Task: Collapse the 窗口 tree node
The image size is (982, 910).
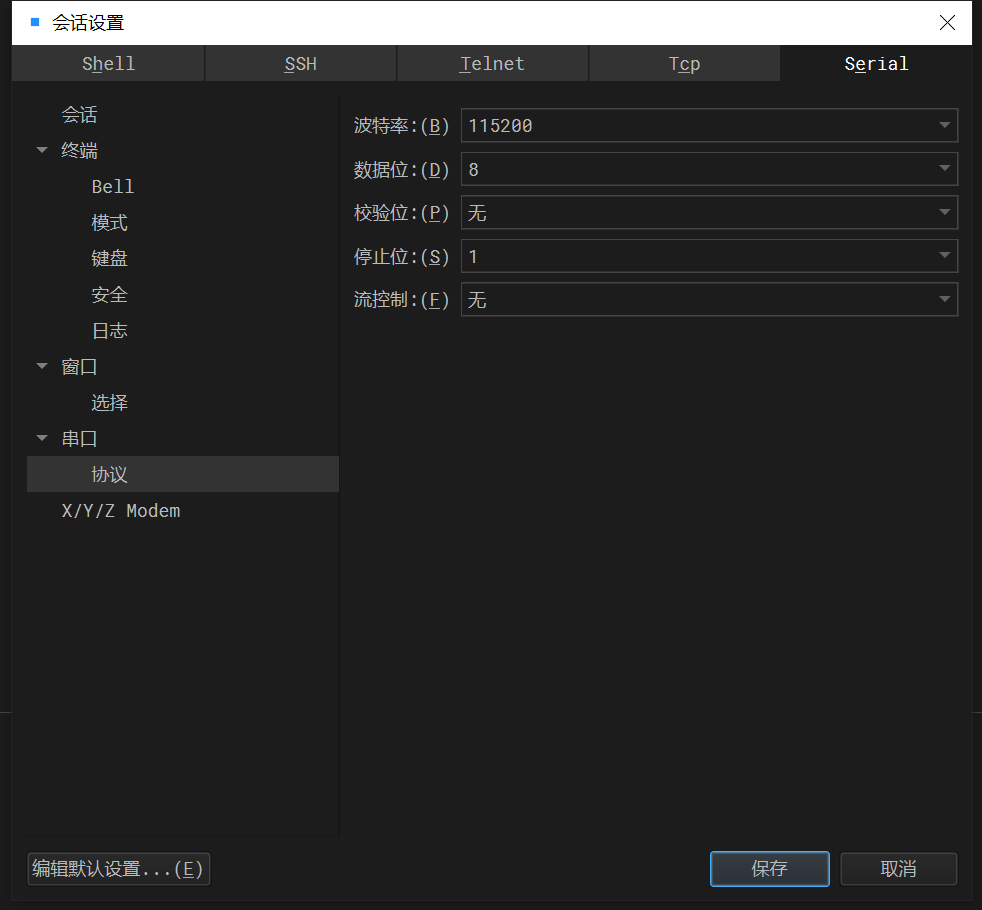Action: click(42, 366)
